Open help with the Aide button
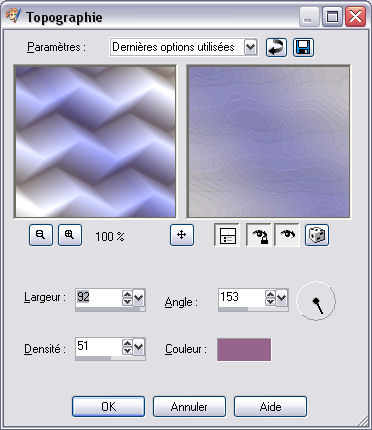Screen dimensions: 372x430 point(270,407)
